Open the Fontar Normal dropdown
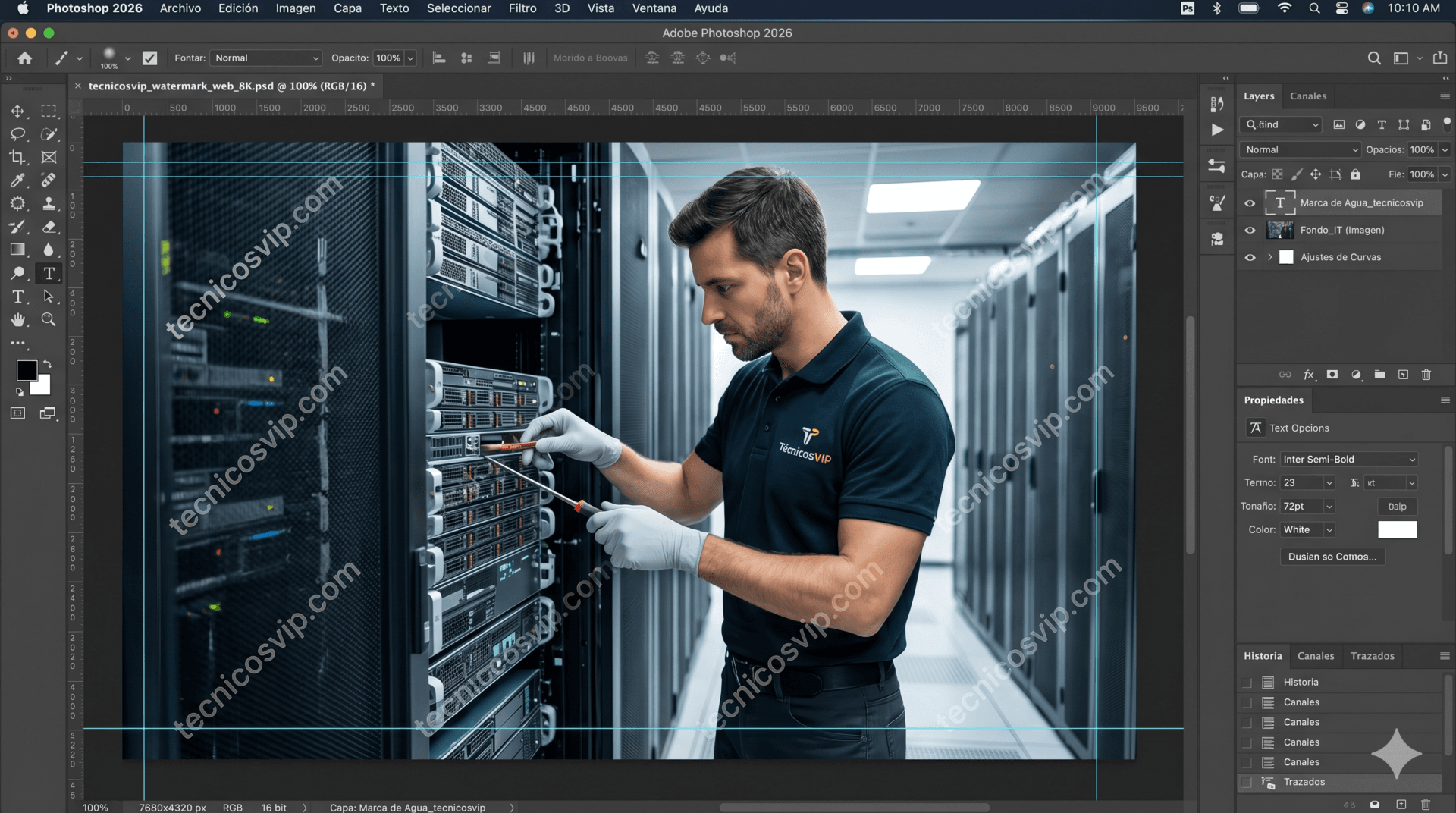The image size is (1456, 813). click(266, 58)
